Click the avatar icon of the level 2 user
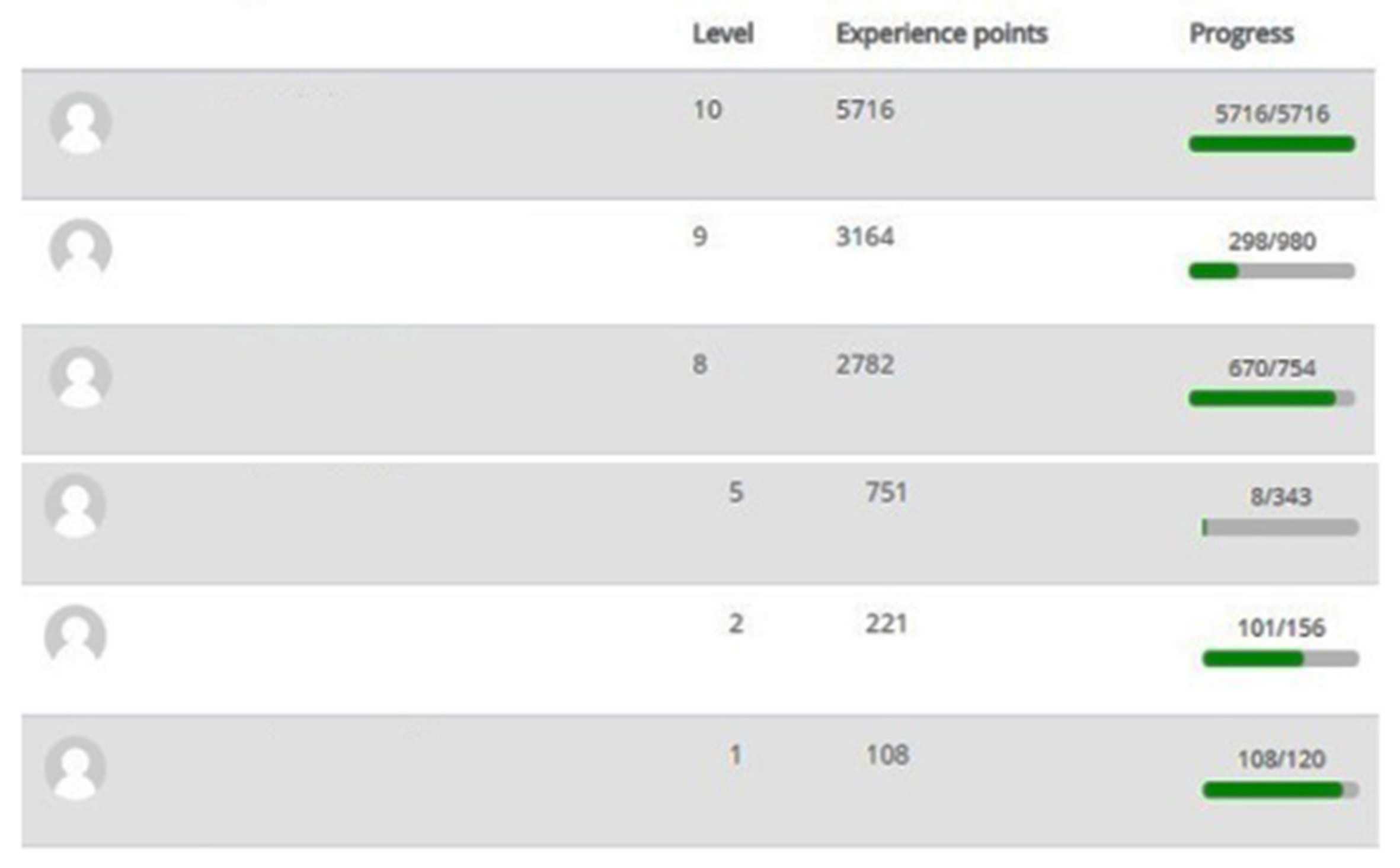The height and width of the screenshot is (868, 1400). pyautogui.click(x=75, y=636)
